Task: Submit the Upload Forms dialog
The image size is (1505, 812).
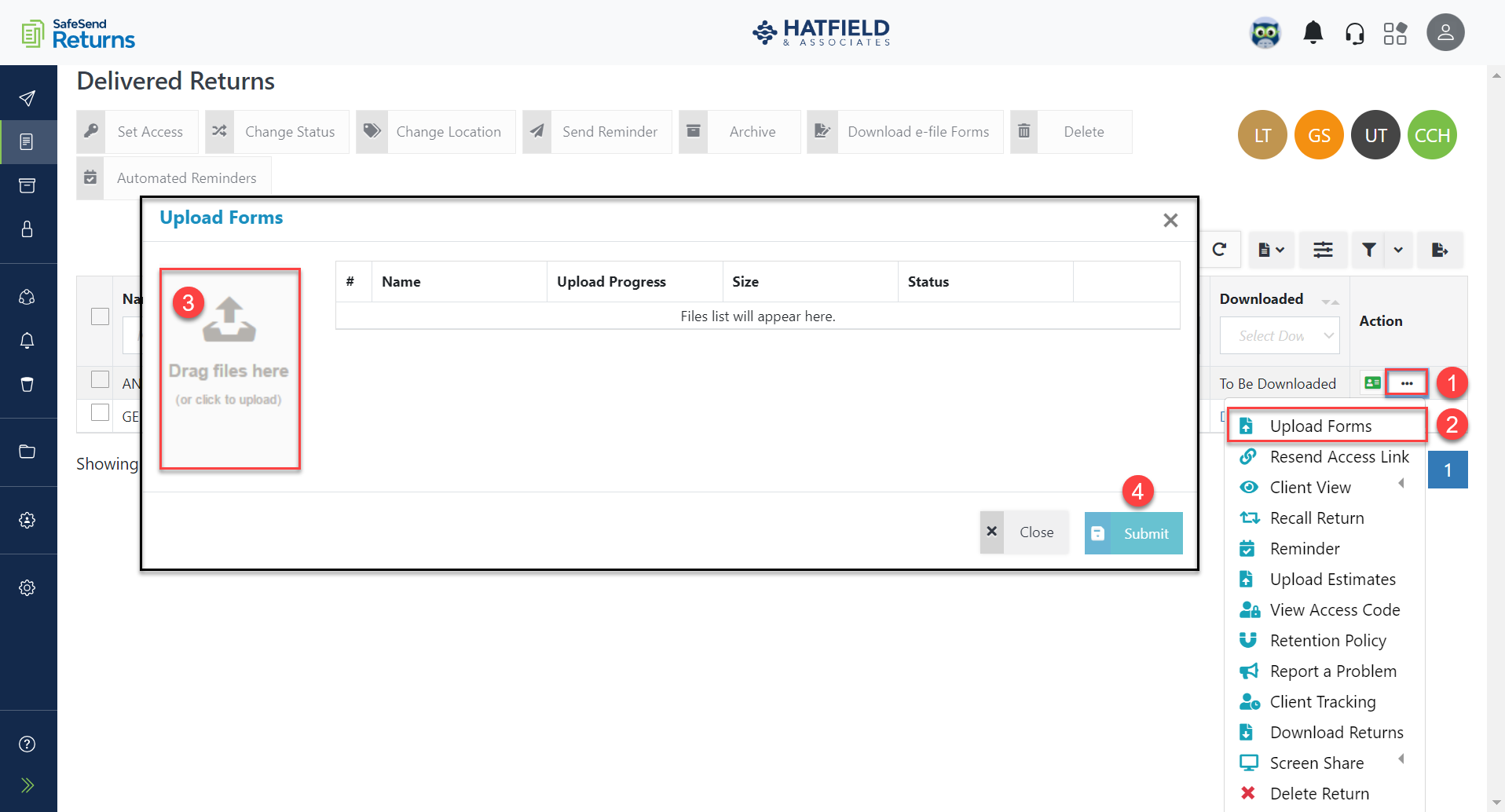Action: (1133, 532)
